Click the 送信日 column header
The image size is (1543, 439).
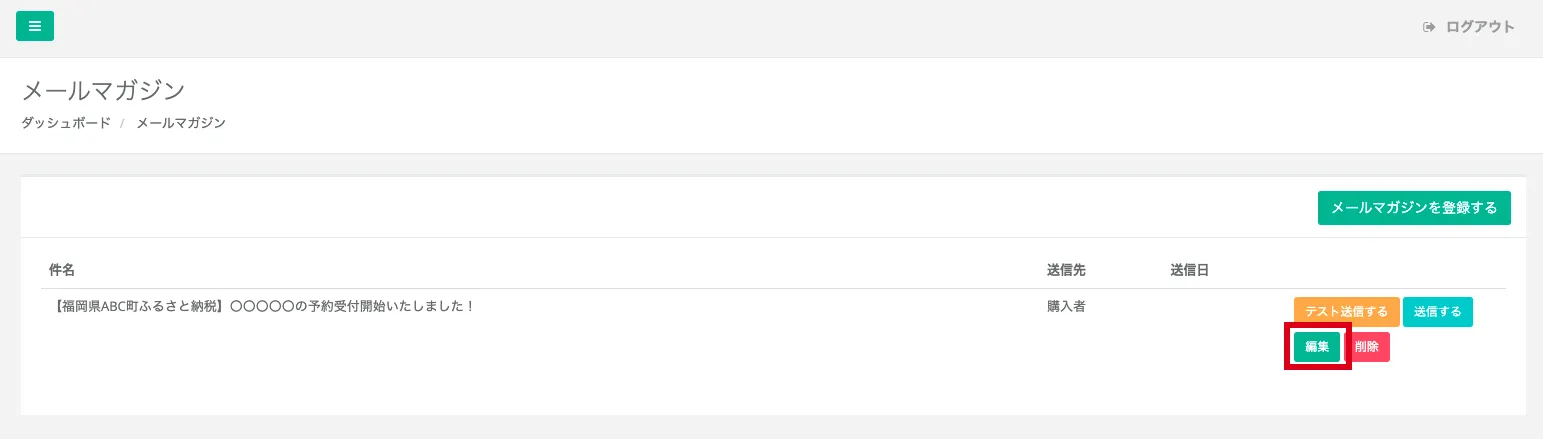pyautogui.click(x=1189, y=270)
